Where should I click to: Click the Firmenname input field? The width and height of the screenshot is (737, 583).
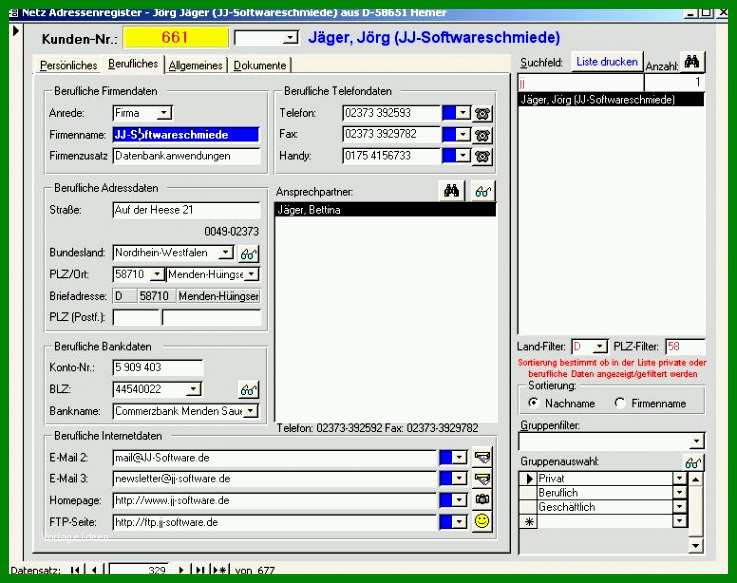[186, 134]
